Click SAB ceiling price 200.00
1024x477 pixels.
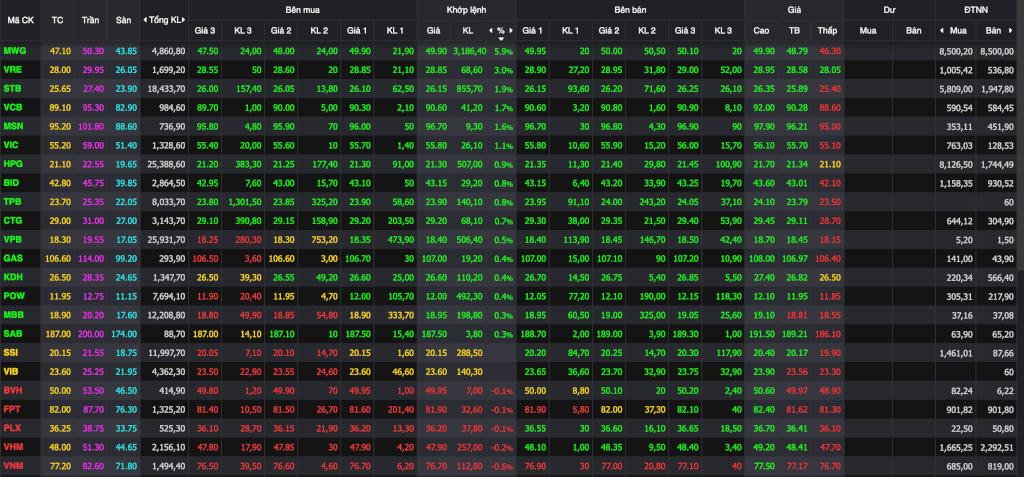click(x=91, y=334)
